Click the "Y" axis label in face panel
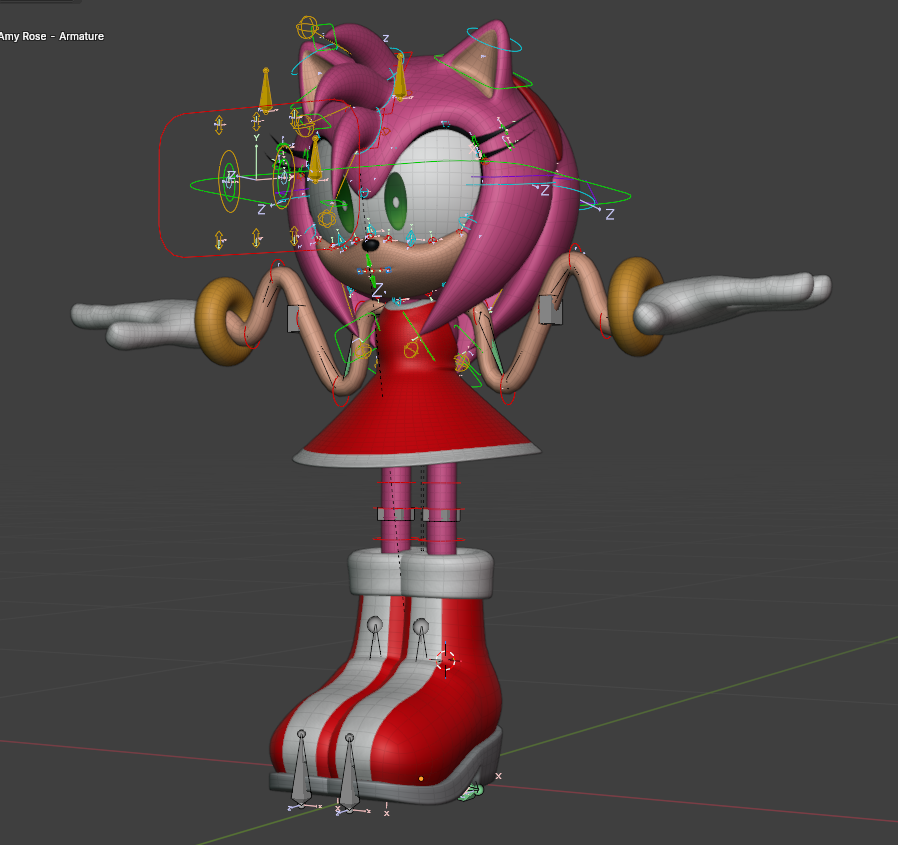898x845 pixels. [257, 138]
